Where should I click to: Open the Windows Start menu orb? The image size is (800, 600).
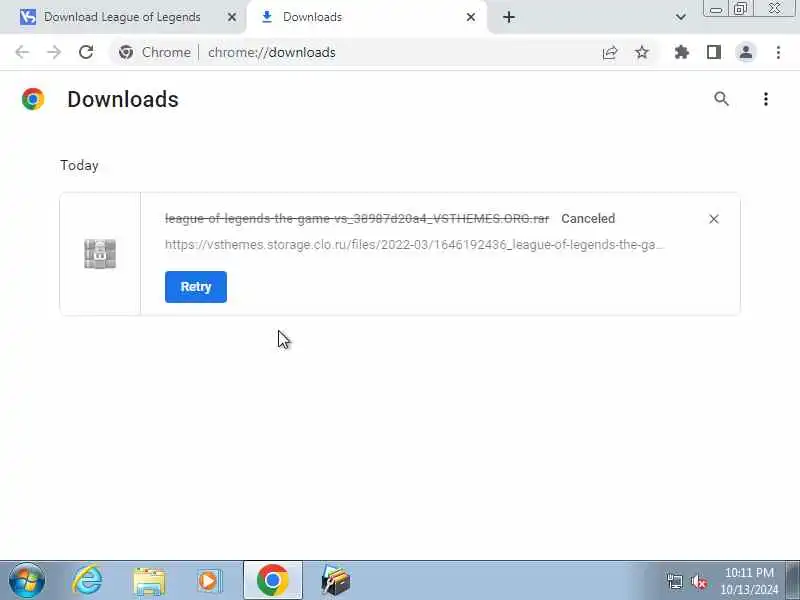point(27,581)
